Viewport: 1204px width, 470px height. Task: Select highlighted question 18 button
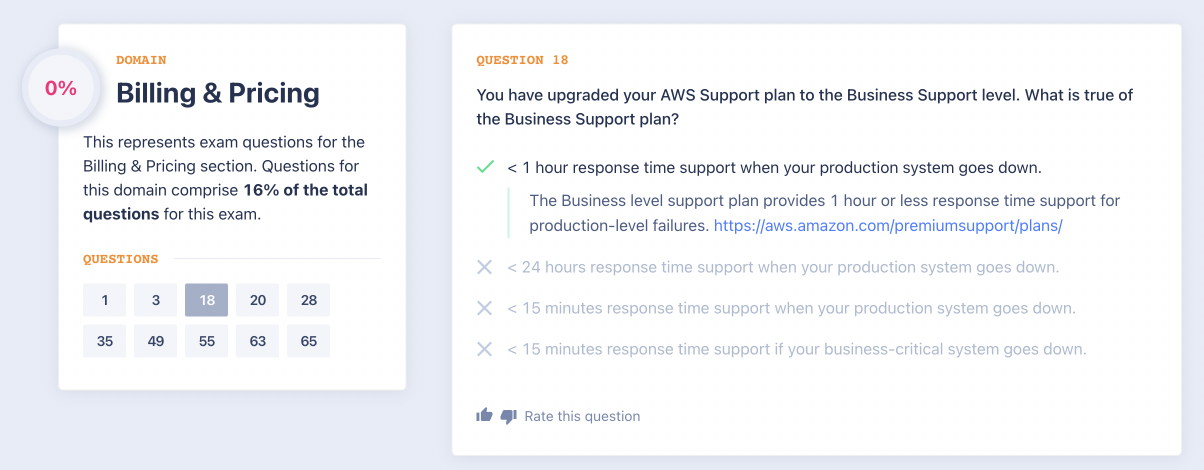(206, 300)
